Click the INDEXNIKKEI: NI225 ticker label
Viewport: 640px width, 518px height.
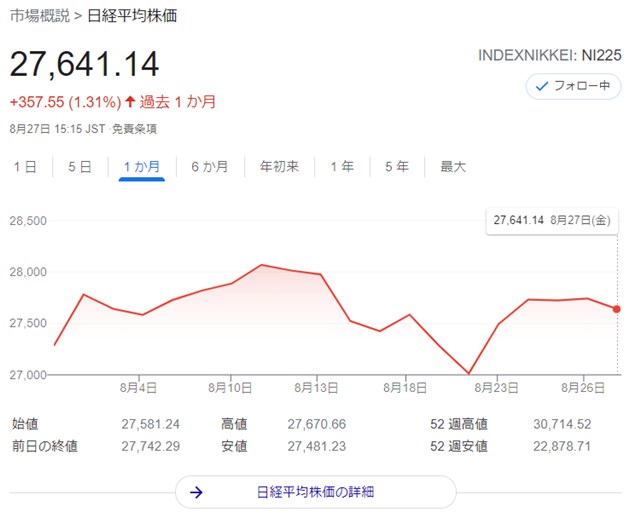pyautogui.click(x=550, y=56)
